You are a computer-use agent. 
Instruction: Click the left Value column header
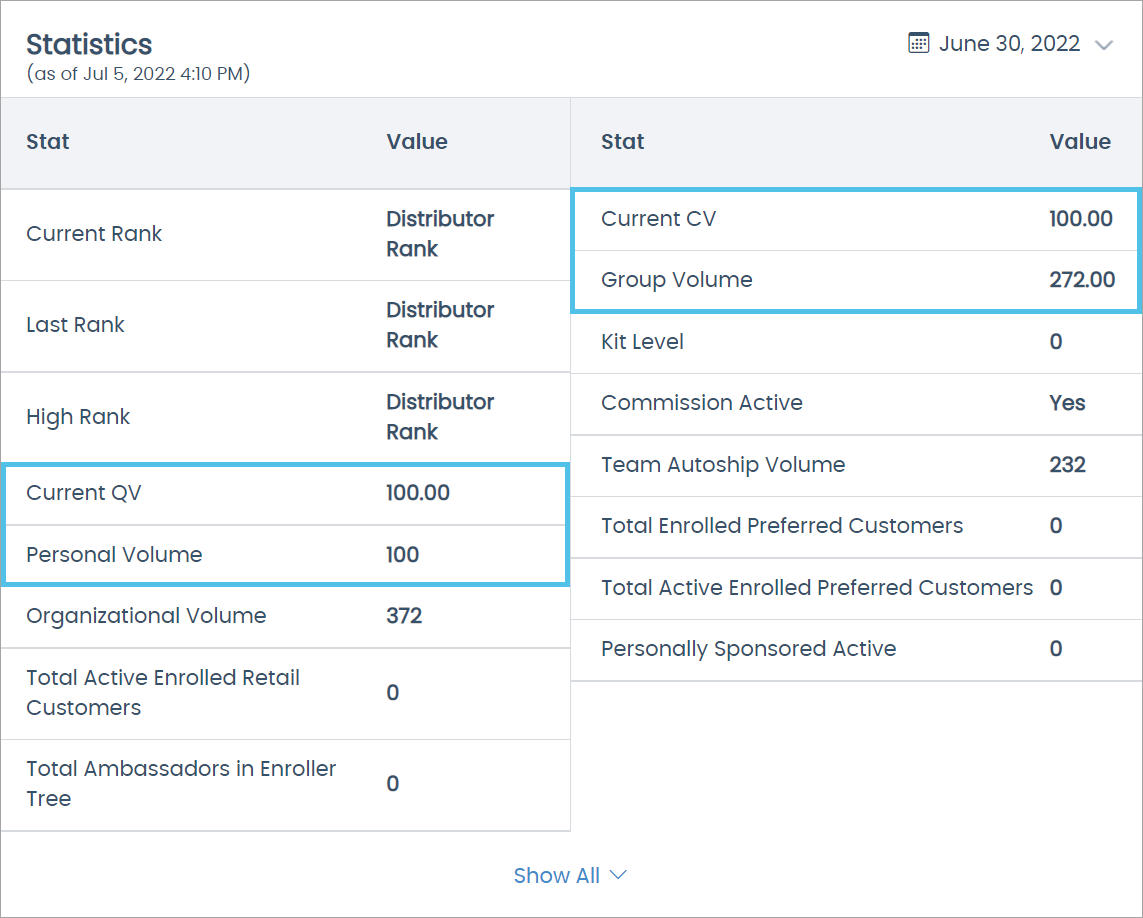(x=417, y=142)
